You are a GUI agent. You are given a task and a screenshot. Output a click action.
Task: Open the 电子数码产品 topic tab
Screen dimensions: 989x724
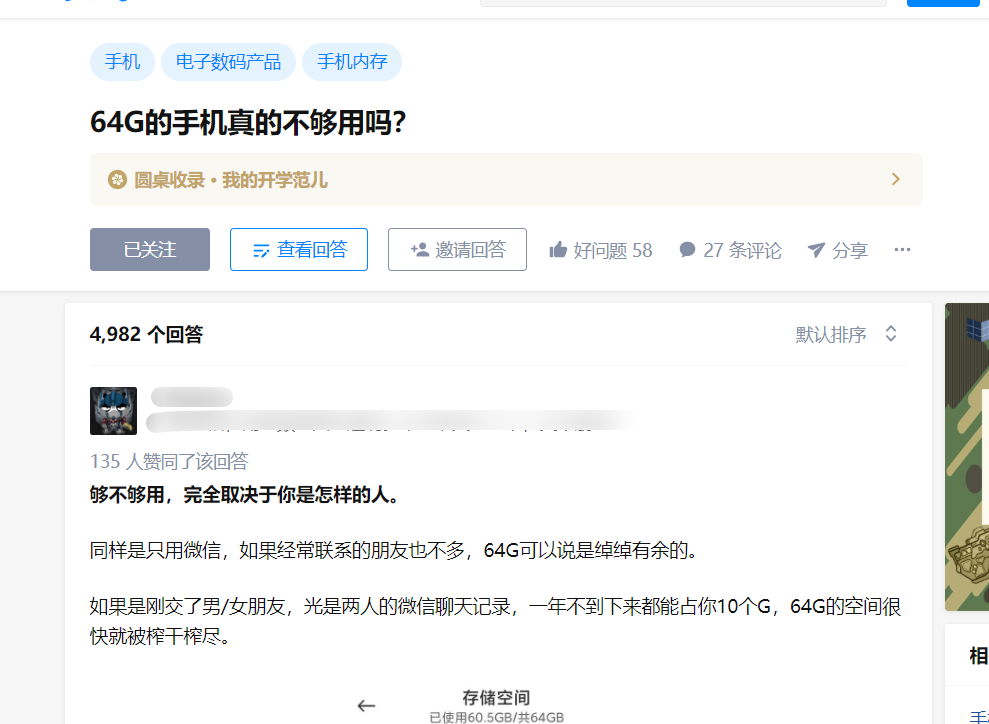click(x=228, y=61)
